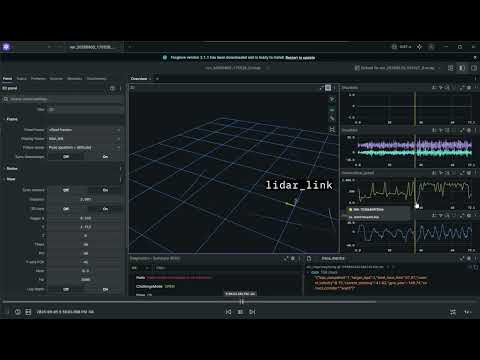Click the icon next to playback timestamp
The image size is (480, 360).
pos(28,312)
